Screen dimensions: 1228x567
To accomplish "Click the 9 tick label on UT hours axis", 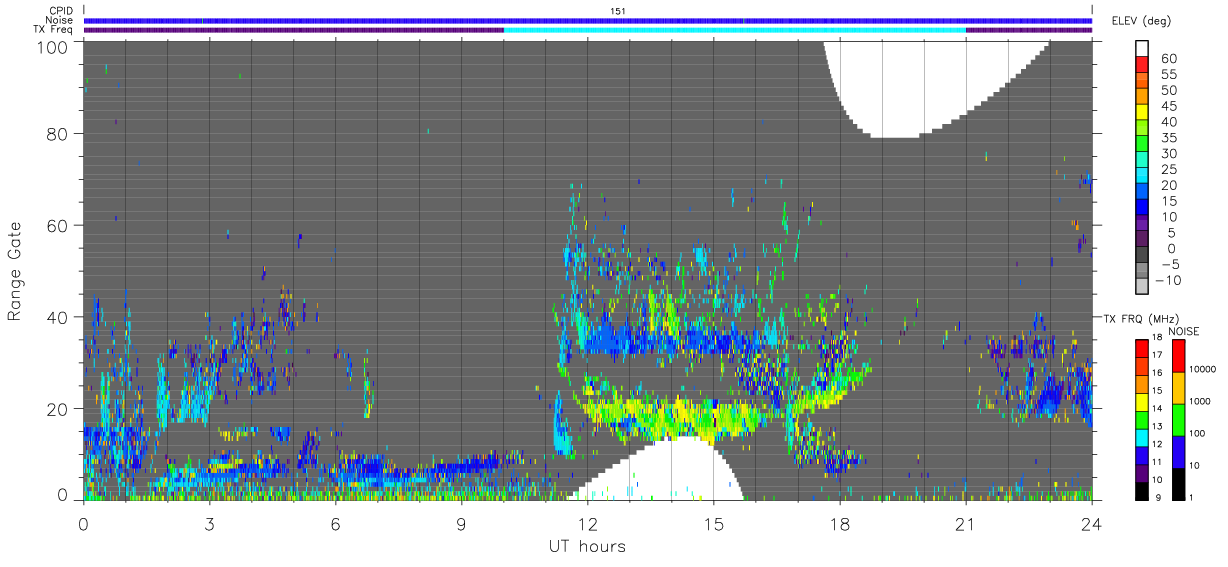I will point(461,522).
